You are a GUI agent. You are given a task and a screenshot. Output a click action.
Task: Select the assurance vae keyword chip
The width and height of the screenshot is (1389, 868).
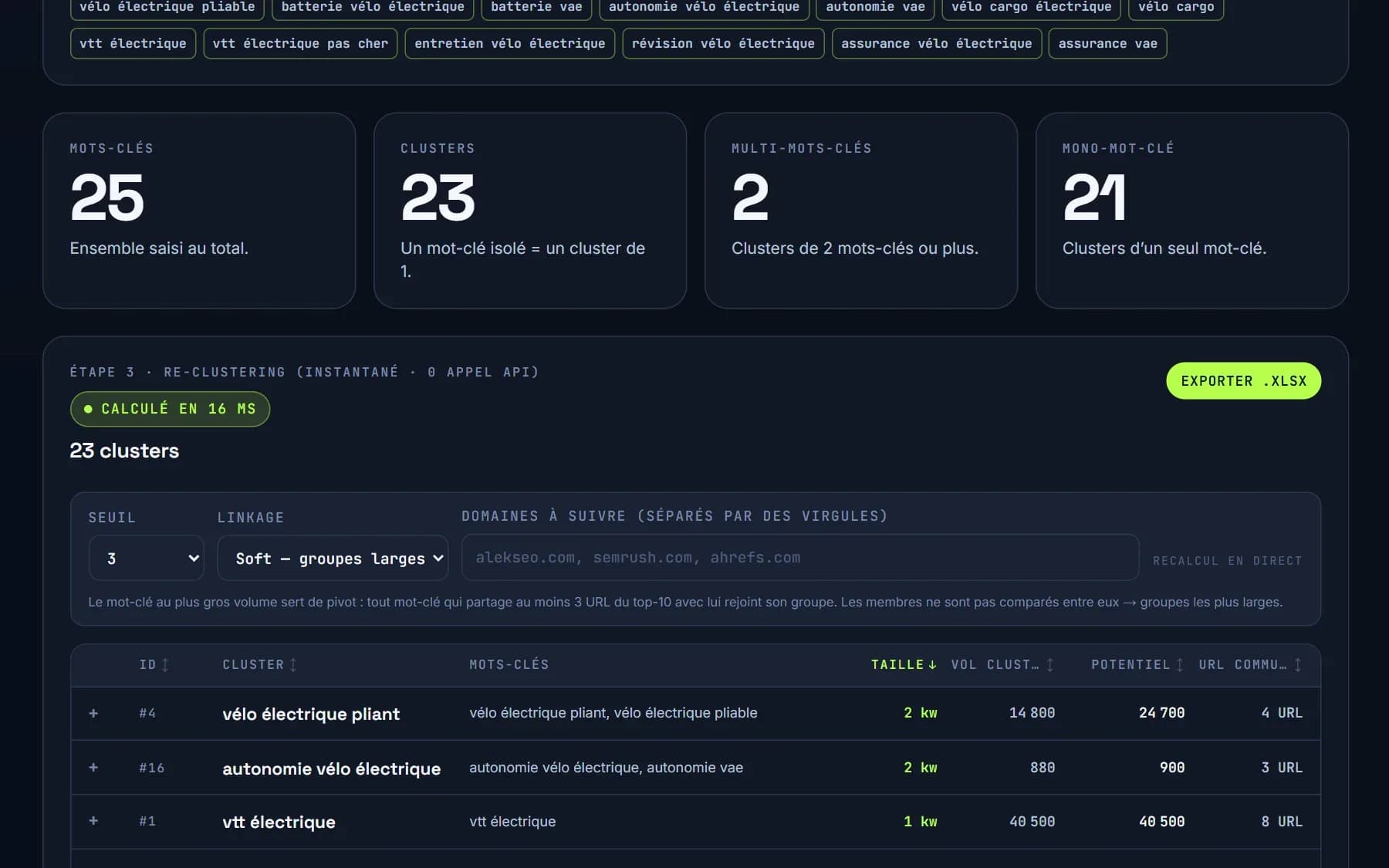pos(1107,43)
